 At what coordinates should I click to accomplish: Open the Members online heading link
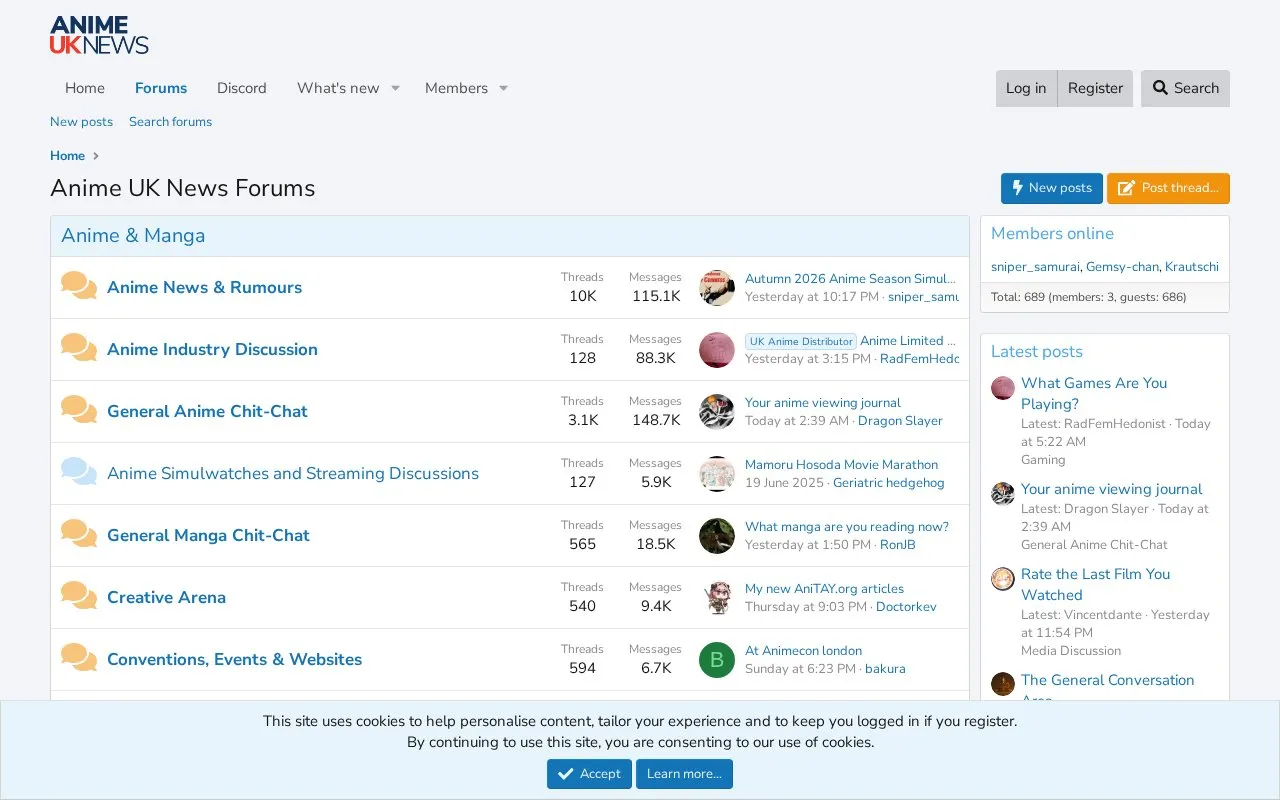coord(1052,234)
